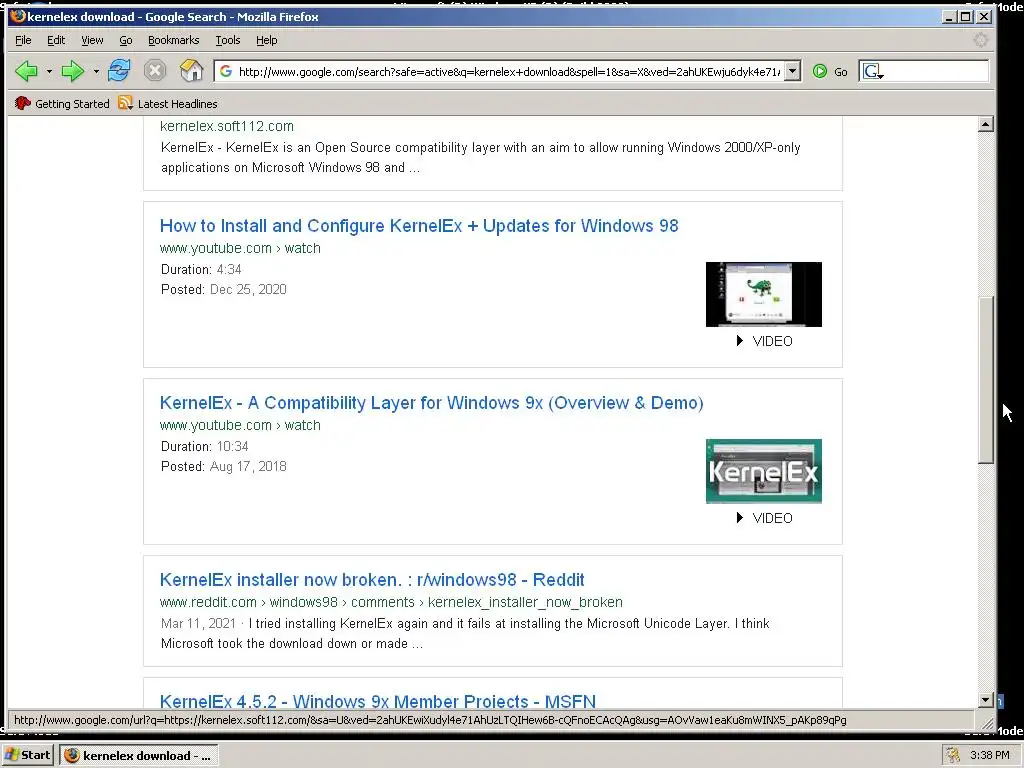Click the Firefox activity throbber icon
The image size is (1024, 768).
tap(980, 40)
